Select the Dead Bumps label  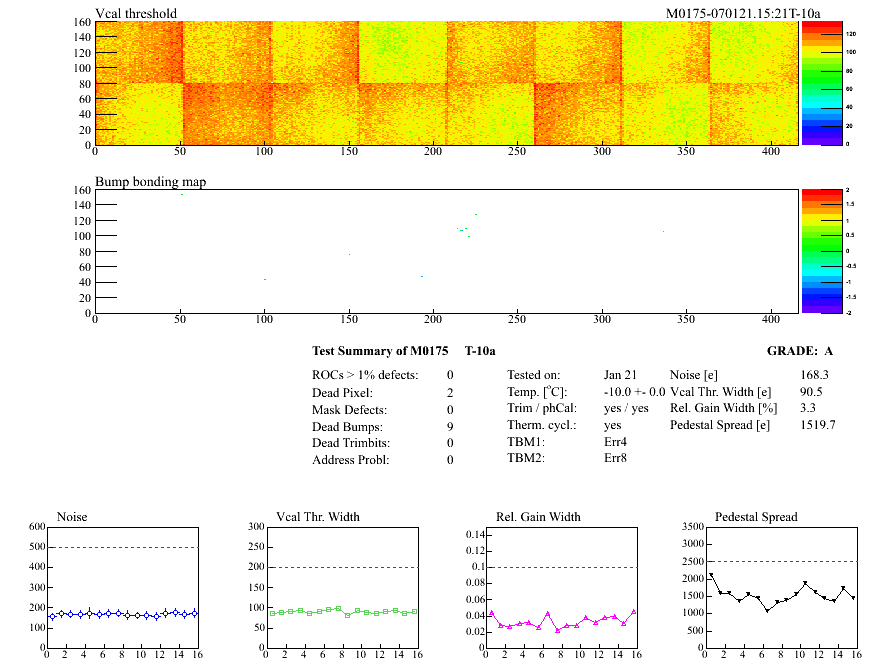pyautogui.click(x=343, y=426)
